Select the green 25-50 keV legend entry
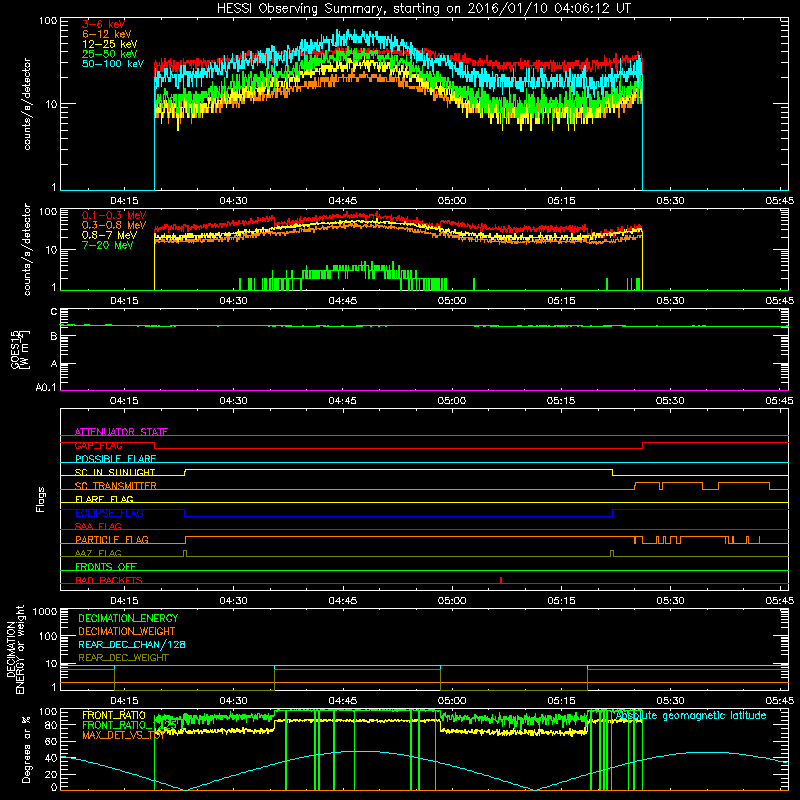The width and height of the screenshot is (800, 800). 109,54
